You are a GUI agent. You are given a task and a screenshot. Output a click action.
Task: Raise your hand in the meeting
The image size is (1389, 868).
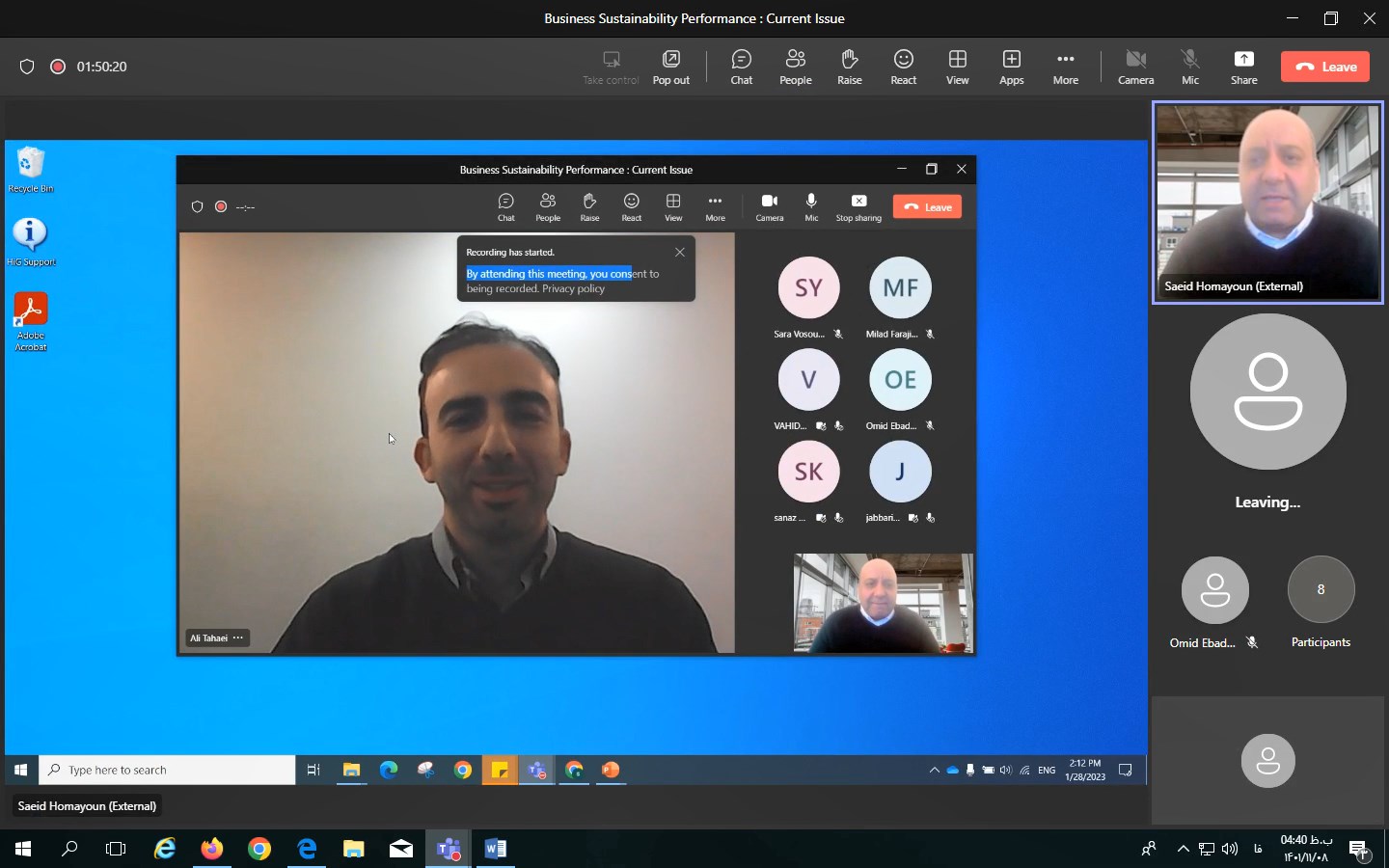849,67
